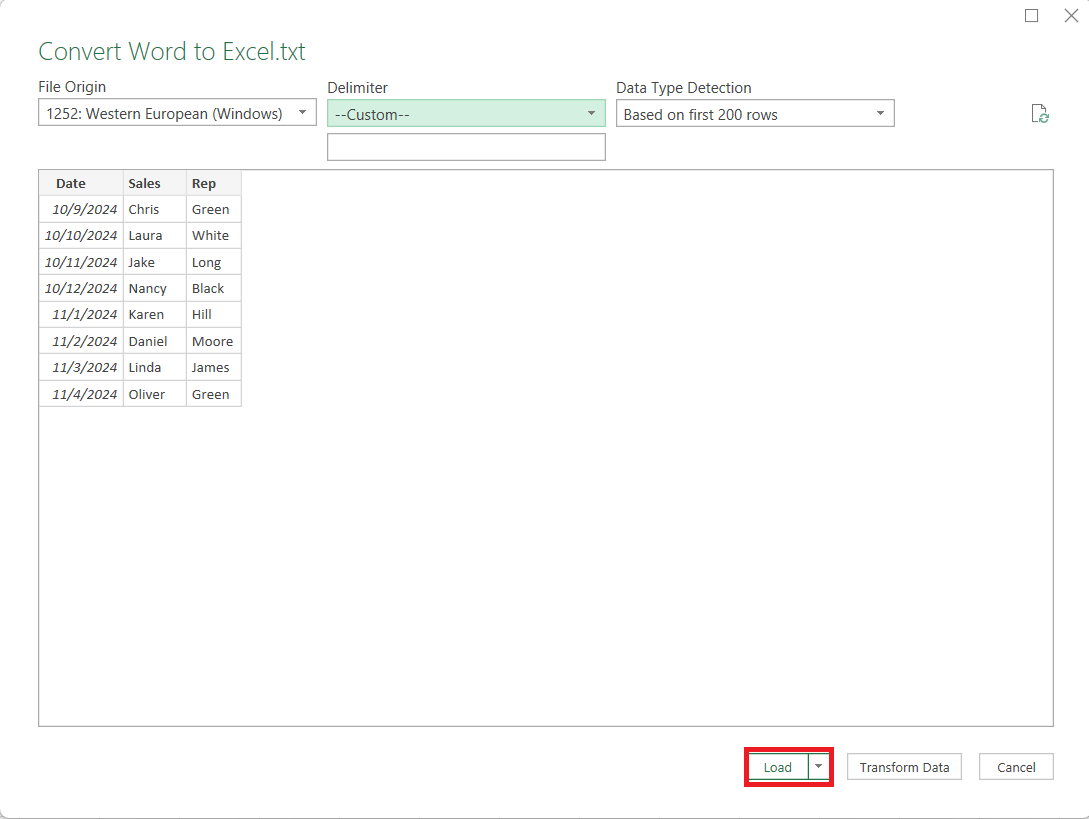
Task: Click the Linda cell
Action: click(x=155, y=367)
